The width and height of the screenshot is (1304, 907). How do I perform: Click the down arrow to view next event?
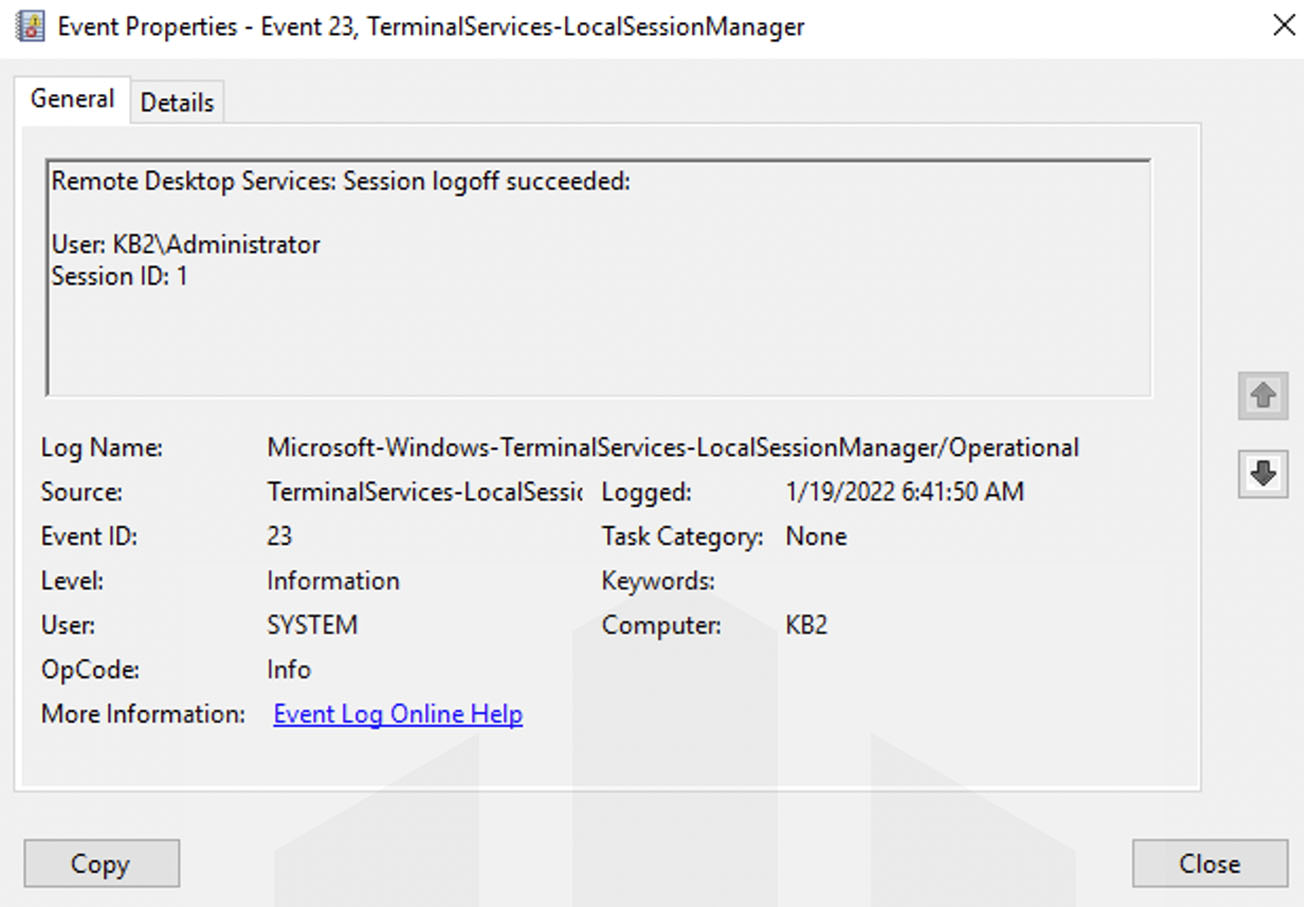(x=1262, y=475)
